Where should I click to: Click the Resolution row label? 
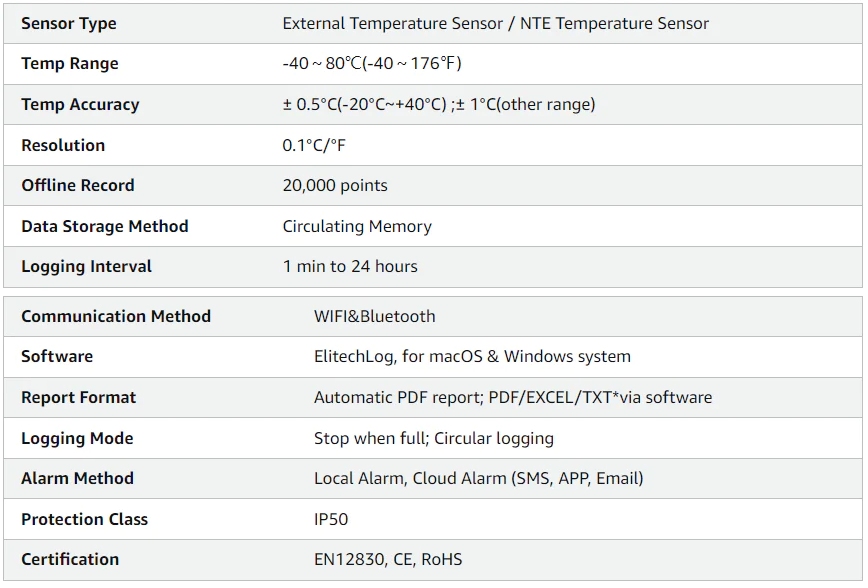(63, 145)
